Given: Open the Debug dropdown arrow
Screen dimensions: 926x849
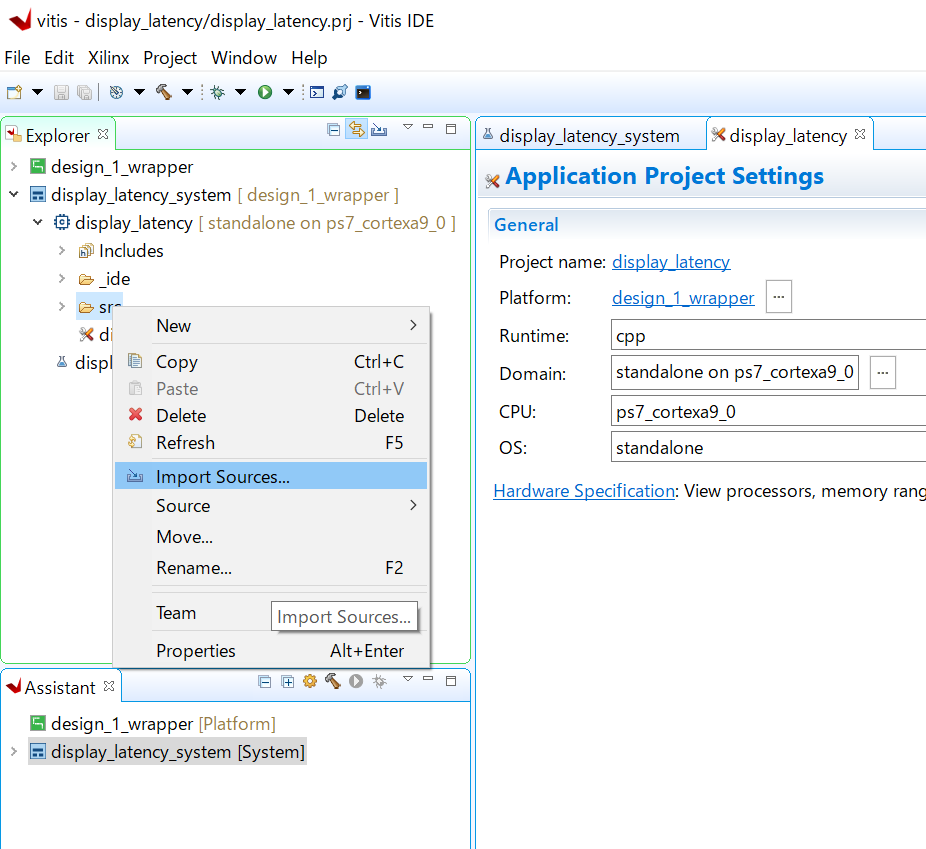Looking at the screenshot, I should (240, 92).
